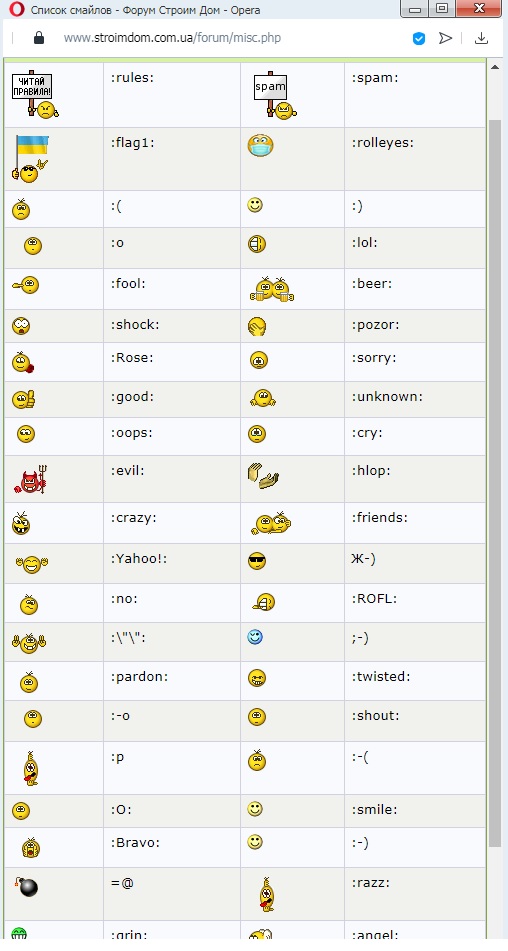
Task: Select the black bomb smiley
Action: click(x=27, y=886)
